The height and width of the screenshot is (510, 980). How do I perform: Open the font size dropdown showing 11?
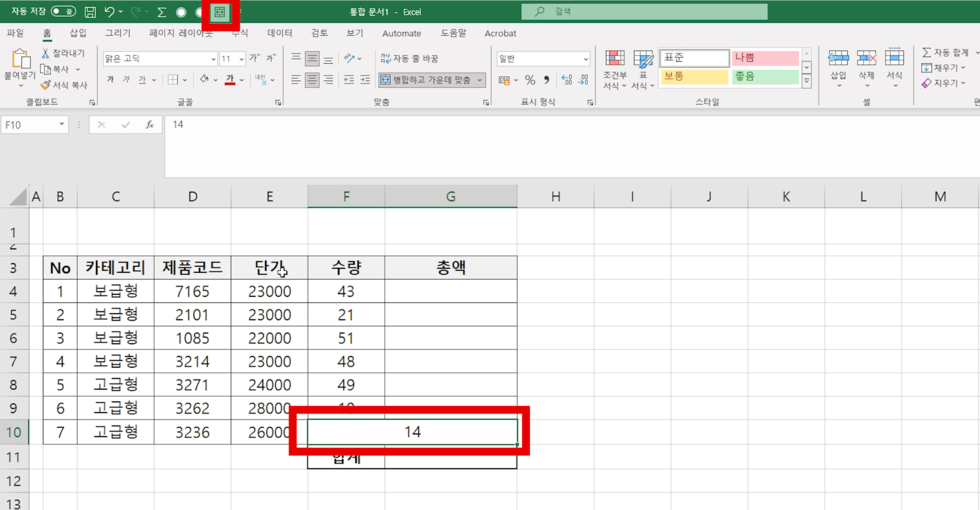[x=241, y=59]
